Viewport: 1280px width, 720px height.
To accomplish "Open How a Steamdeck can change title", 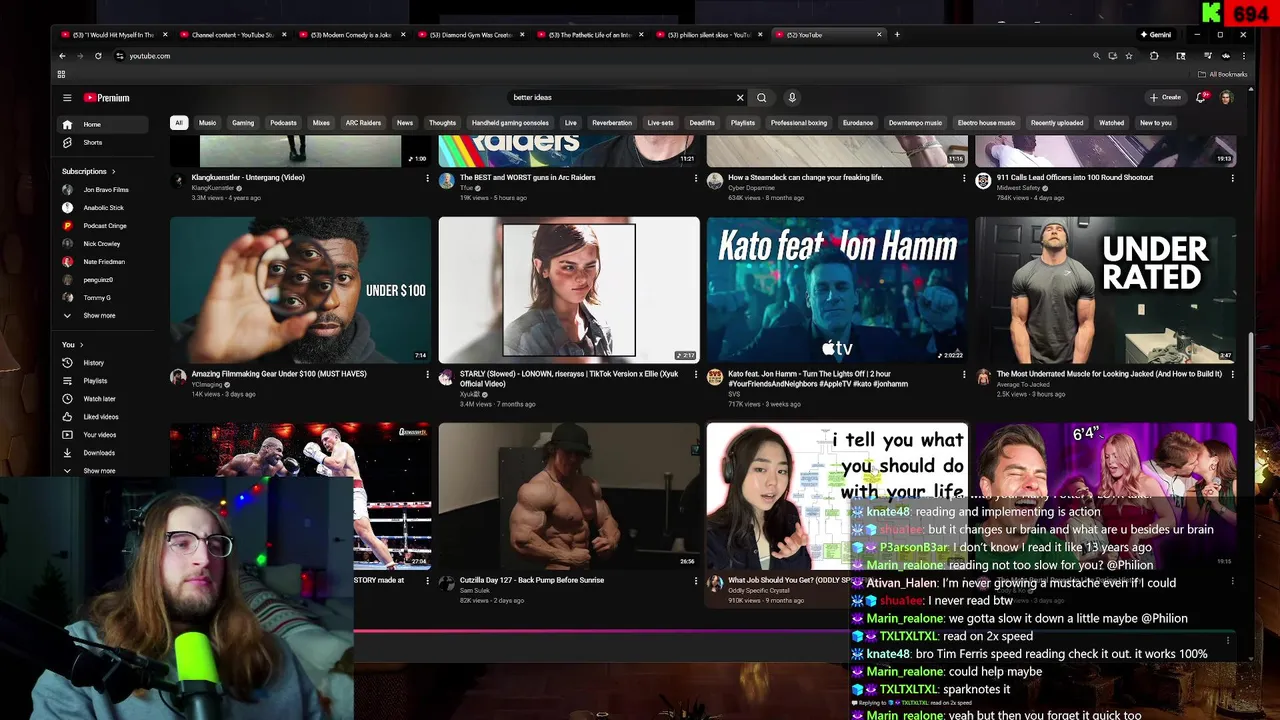I will coord(805,178).
